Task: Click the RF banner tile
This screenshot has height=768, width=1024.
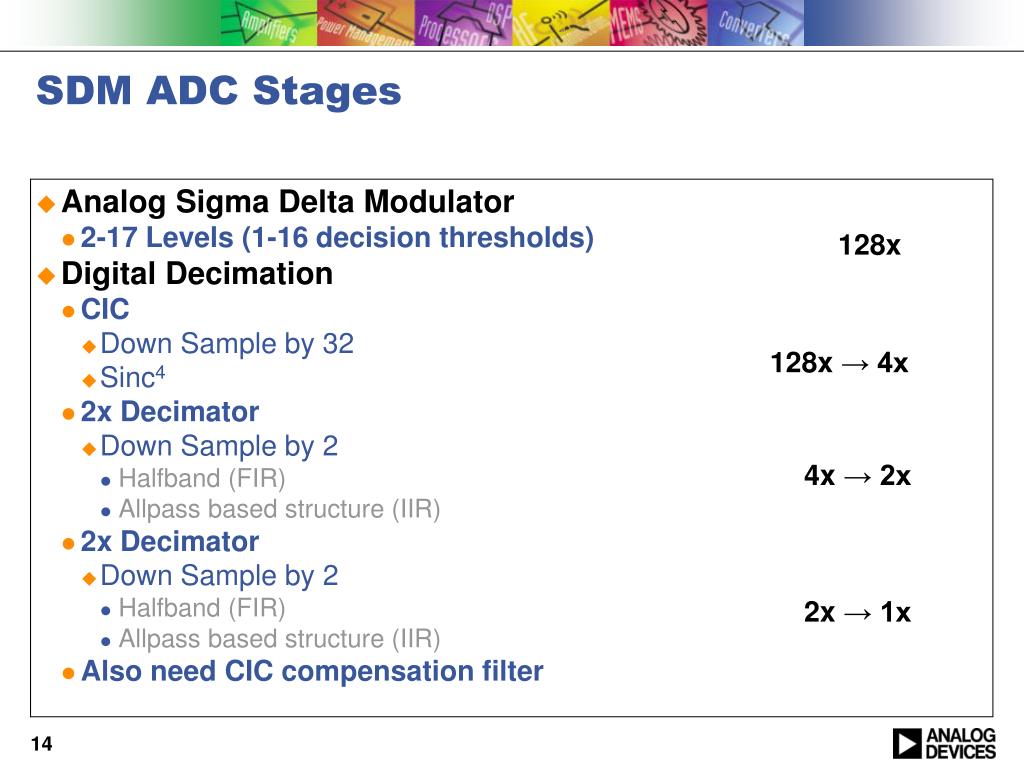Action: coord(560,23)
